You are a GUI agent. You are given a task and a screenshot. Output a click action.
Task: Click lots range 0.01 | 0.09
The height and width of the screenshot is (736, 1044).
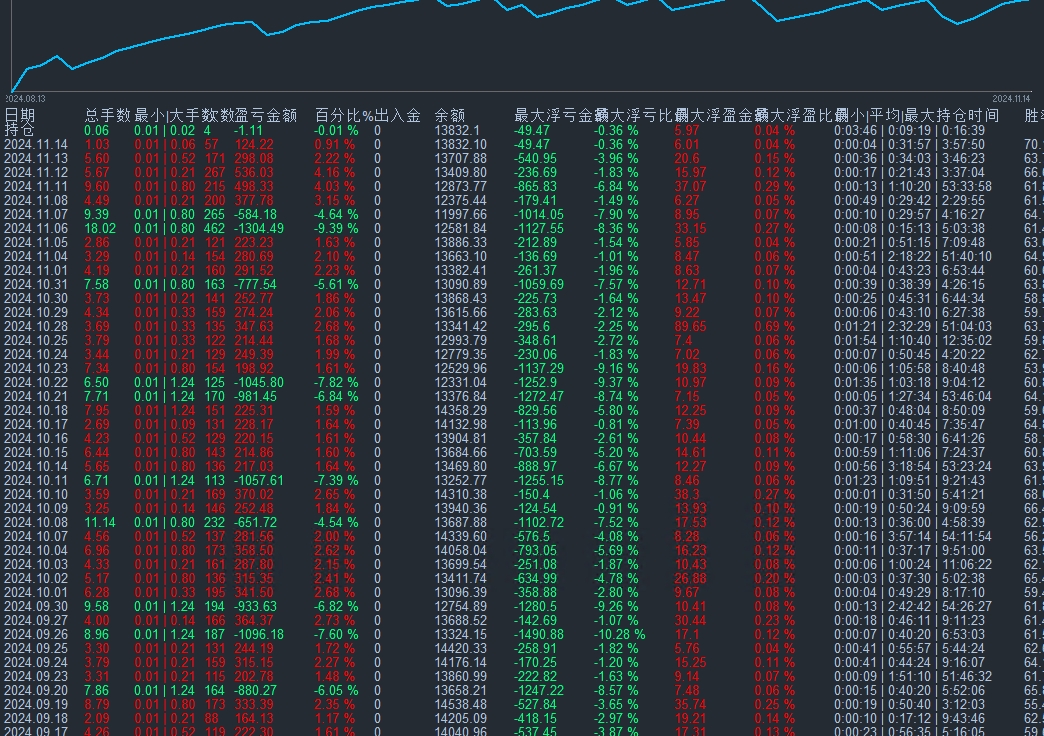(x=164, y=424)
